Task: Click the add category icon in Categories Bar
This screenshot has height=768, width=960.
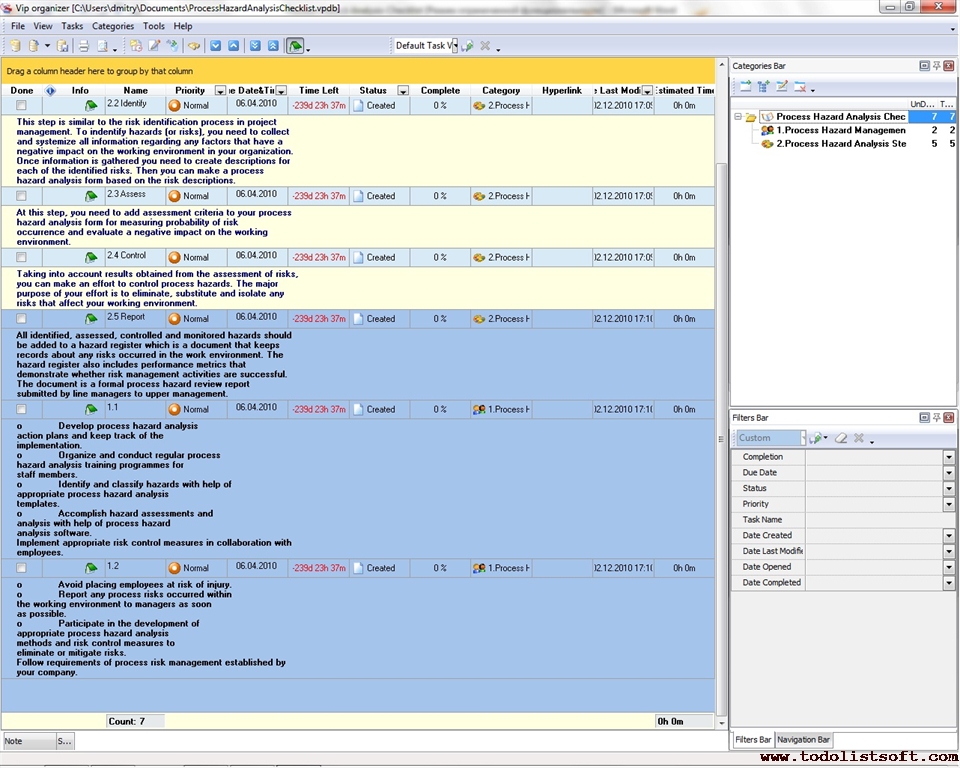Action: (746, 87)
